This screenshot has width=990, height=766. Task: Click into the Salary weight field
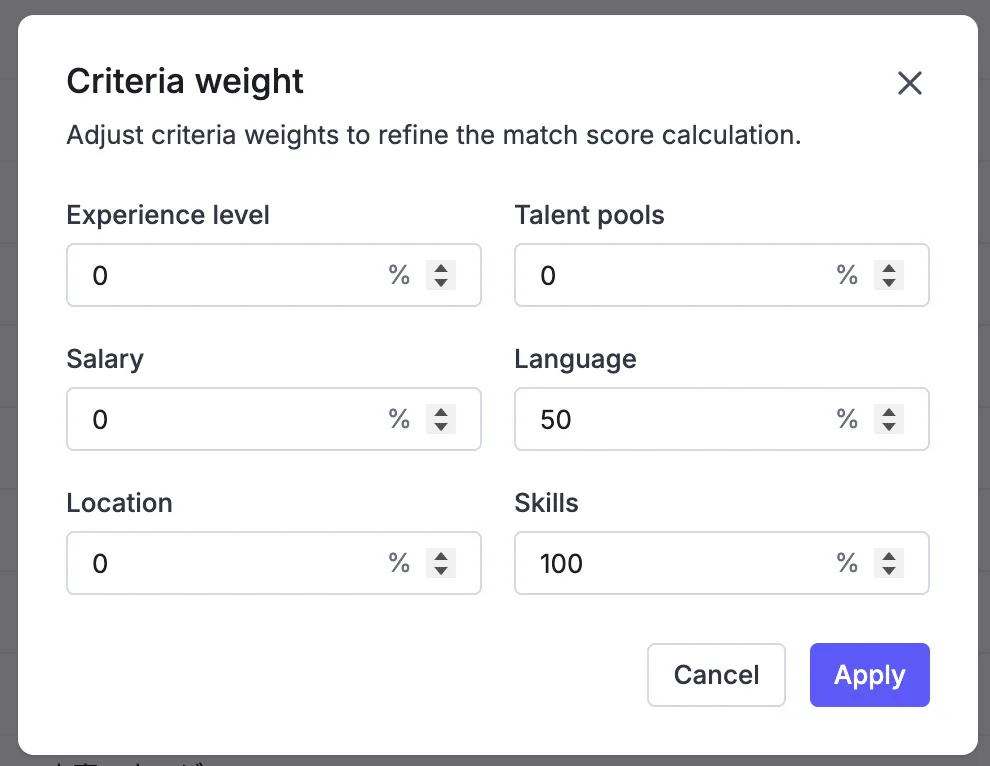(230, 419)
